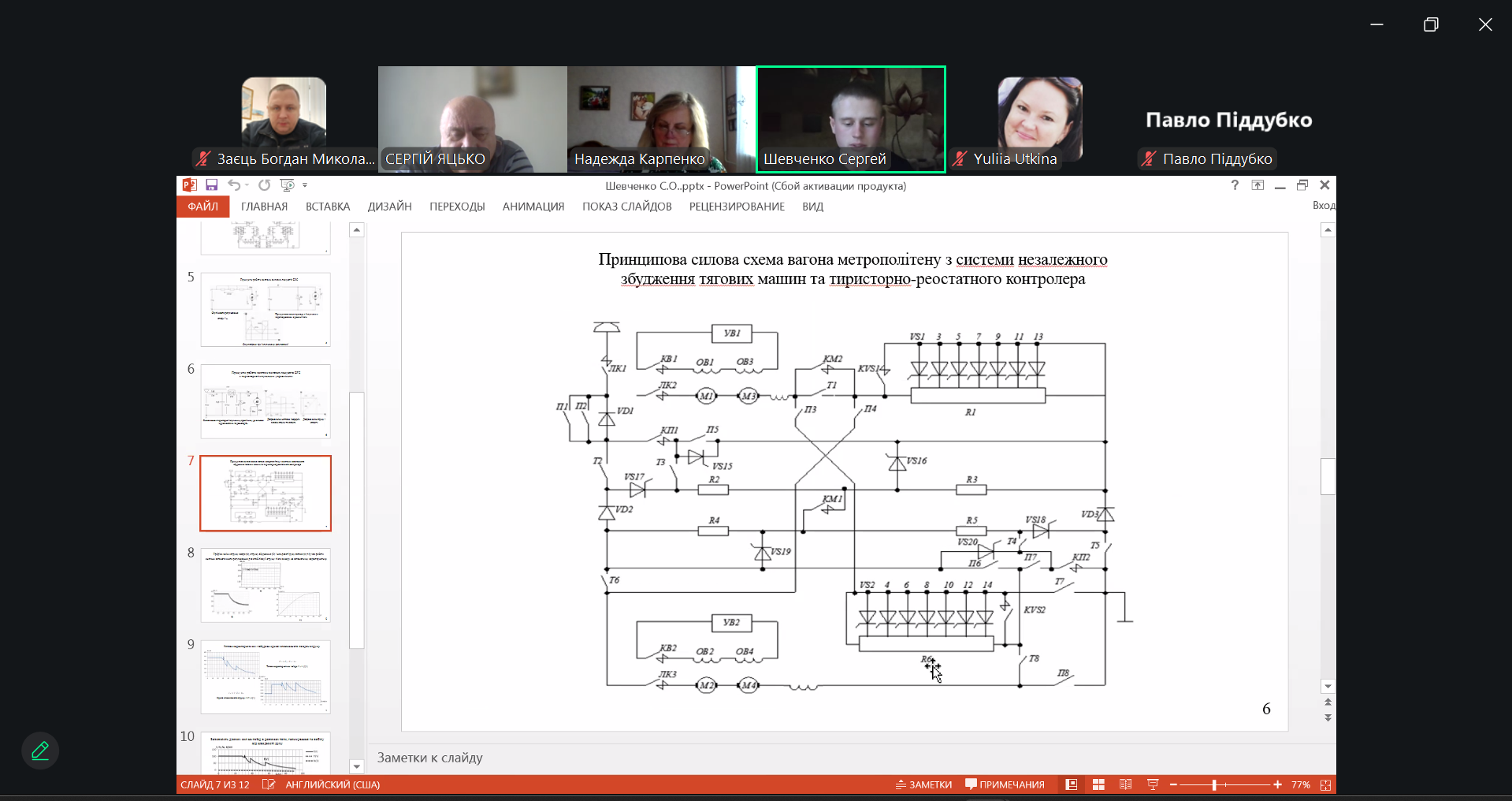Open Customize Quick Access Toolbar dropdown
The height and width of the screenshot is (801, 1512).
[x=305, y=185]
